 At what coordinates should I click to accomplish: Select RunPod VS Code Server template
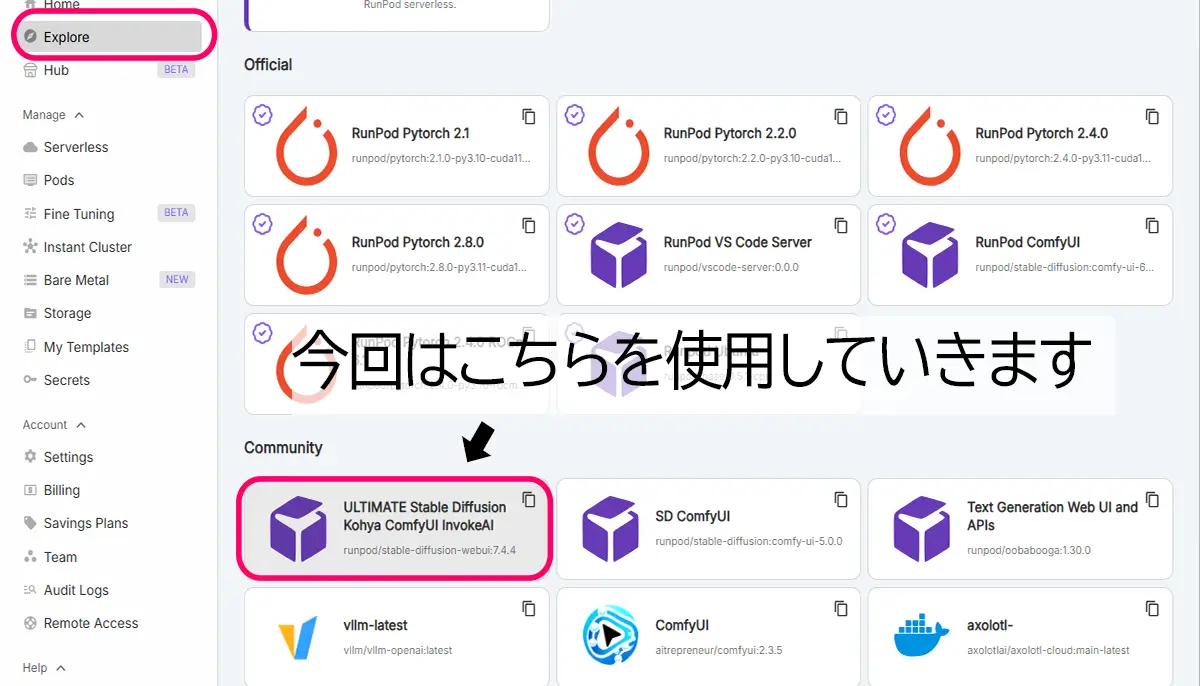click(708, 255)
